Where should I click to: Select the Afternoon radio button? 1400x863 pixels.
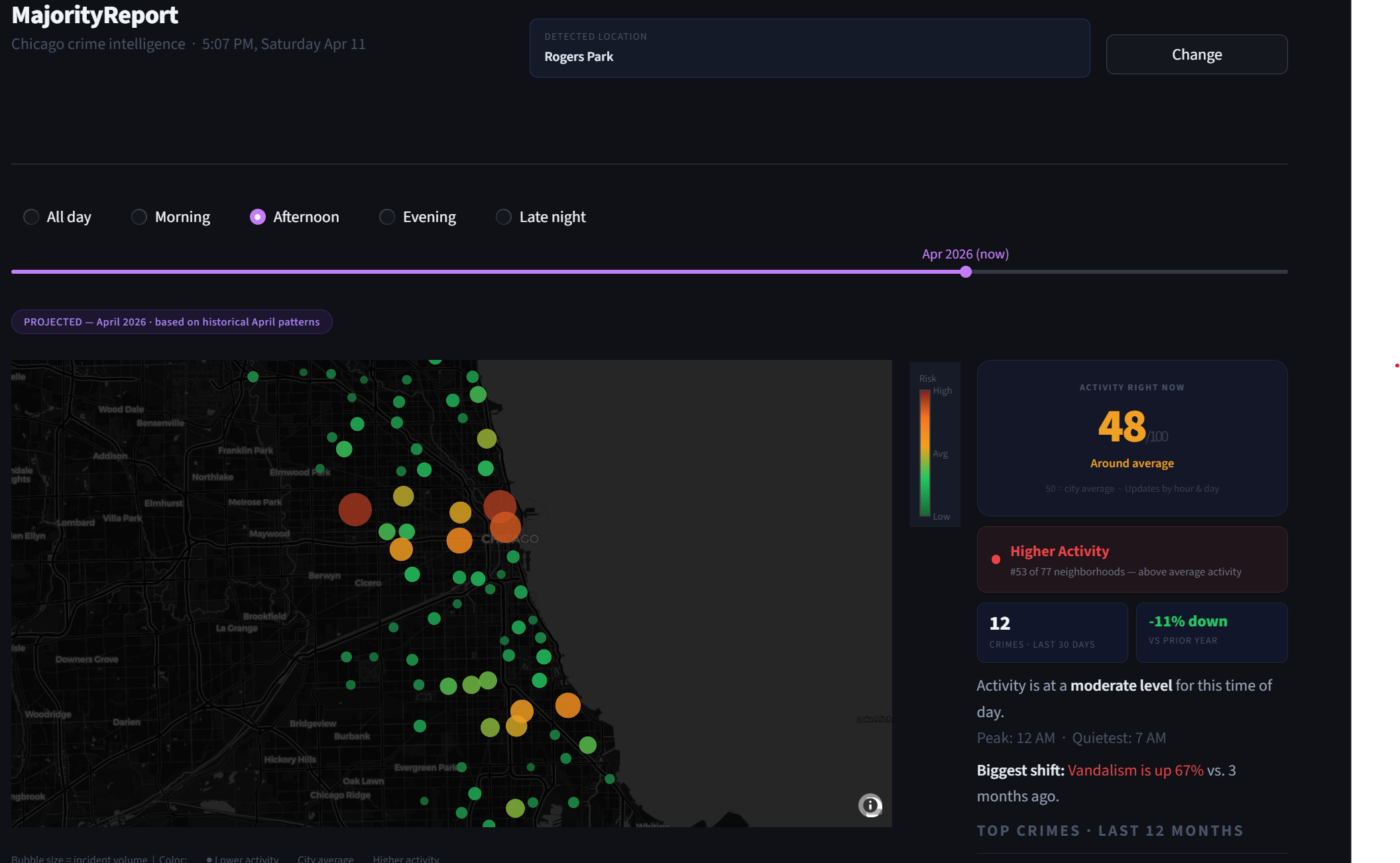pos(258,217)
